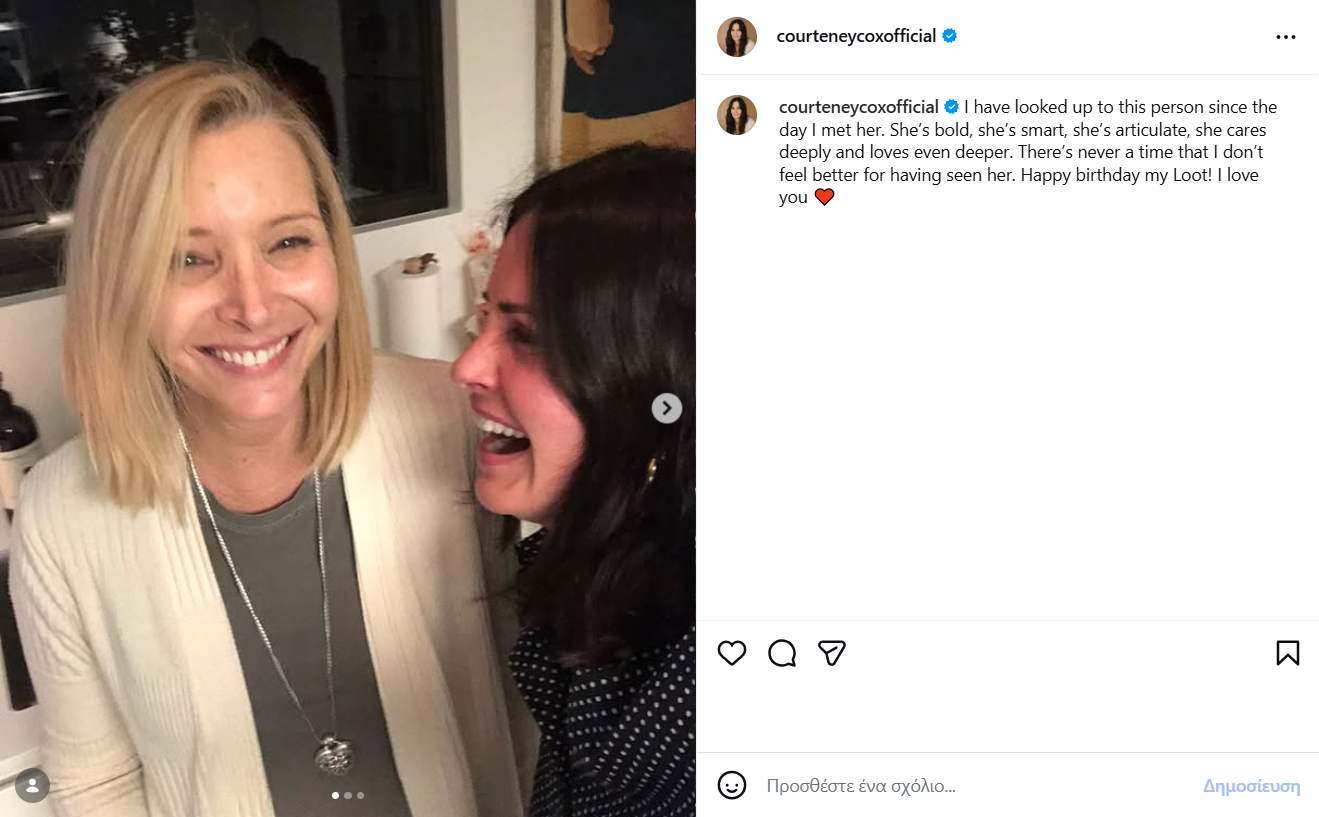Share the post using the paper plane icon
The height and width of the screenshot is (817, 1319).
(x=832, y=653)
